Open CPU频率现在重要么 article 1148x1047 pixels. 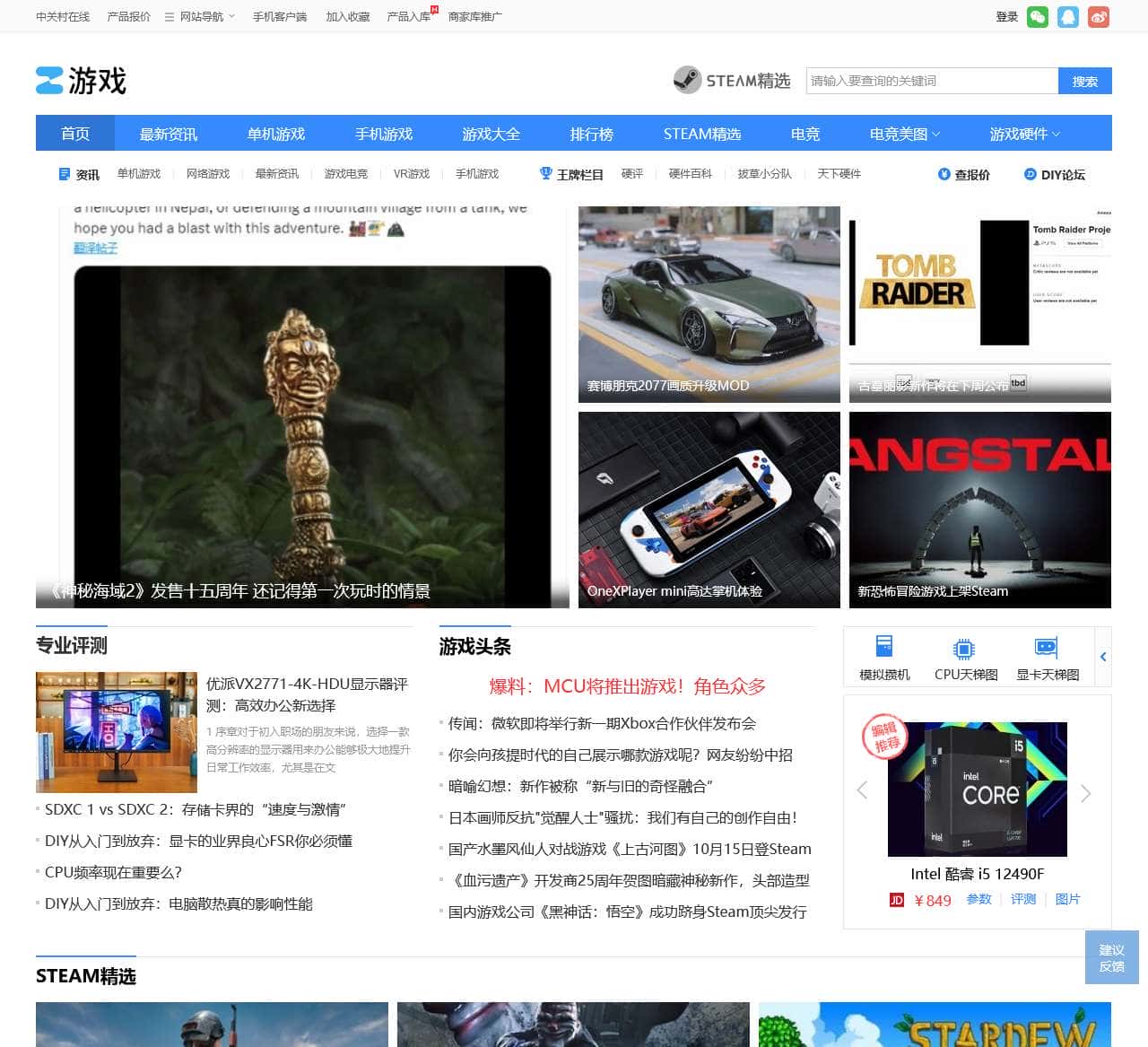pyautogui.click(x=114, y=872)
